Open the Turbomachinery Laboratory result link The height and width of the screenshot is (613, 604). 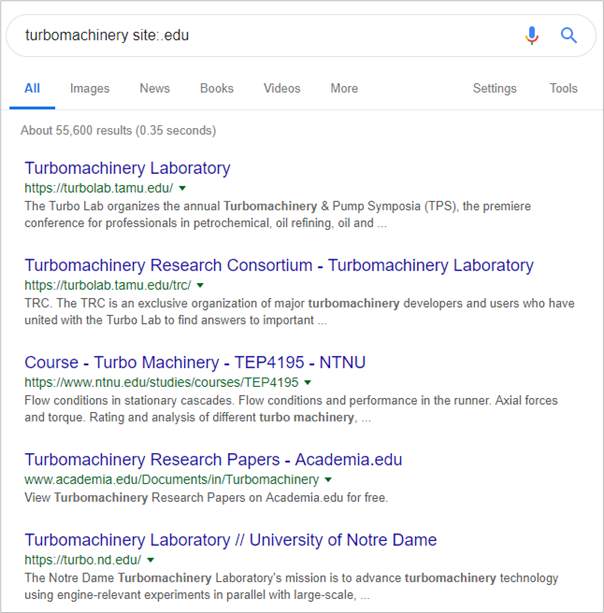tap(127, 168)
